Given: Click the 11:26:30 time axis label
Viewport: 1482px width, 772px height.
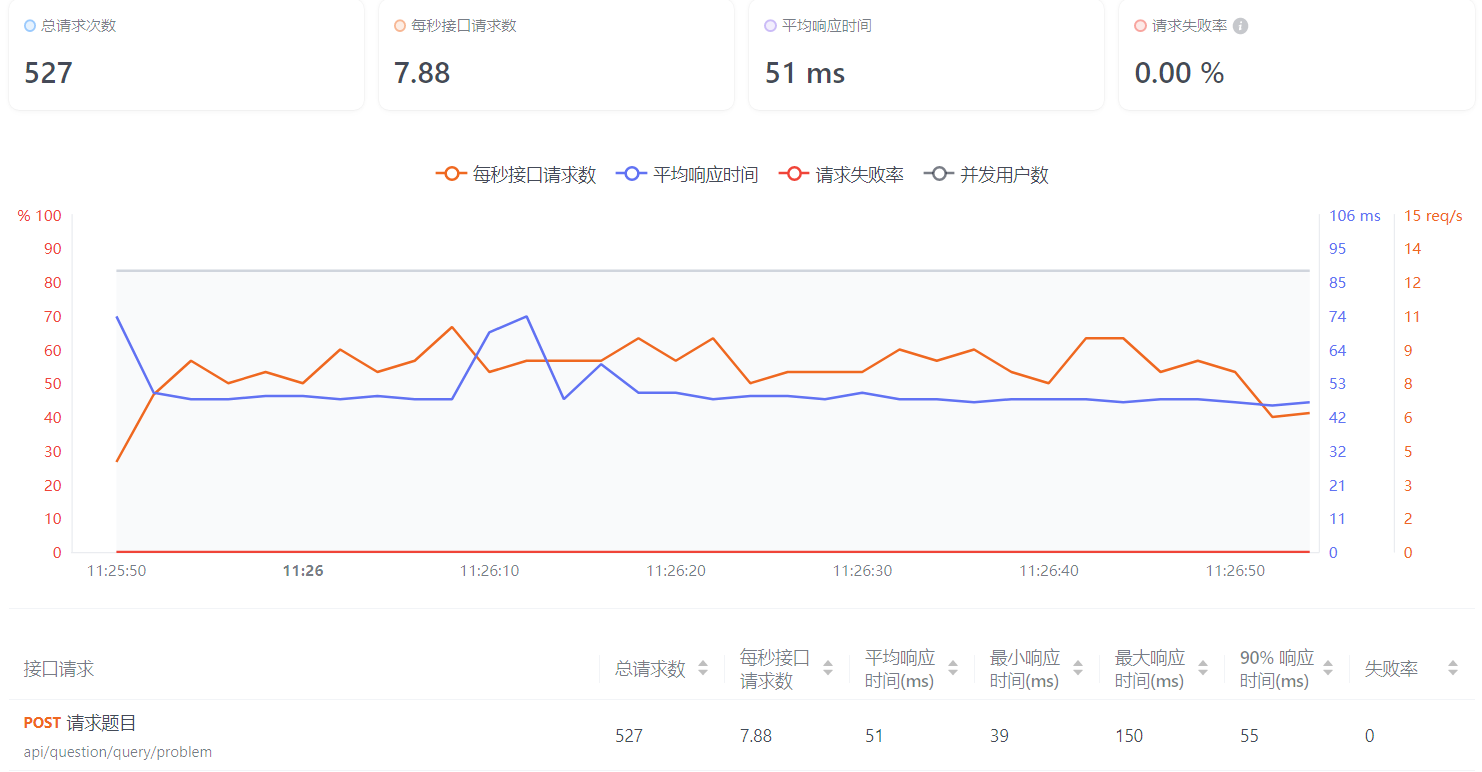Looking at the screenshot, I should point(862,571).
